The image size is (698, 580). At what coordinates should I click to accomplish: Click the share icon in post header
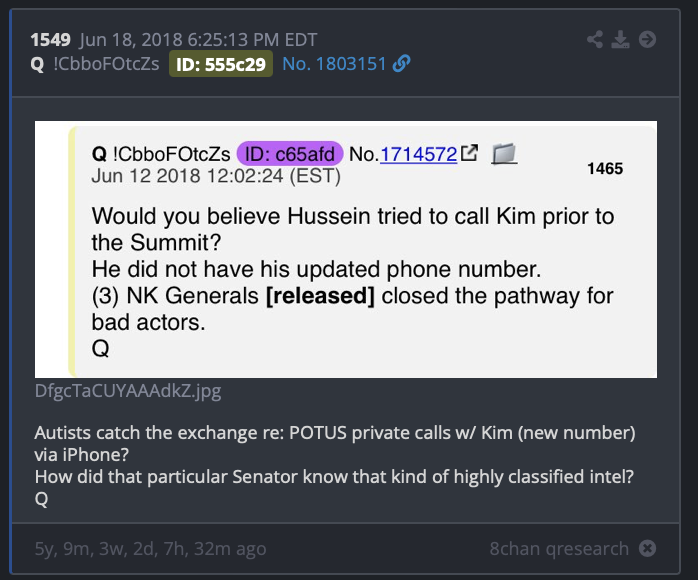pyautogui.click(x=595, y=40)
